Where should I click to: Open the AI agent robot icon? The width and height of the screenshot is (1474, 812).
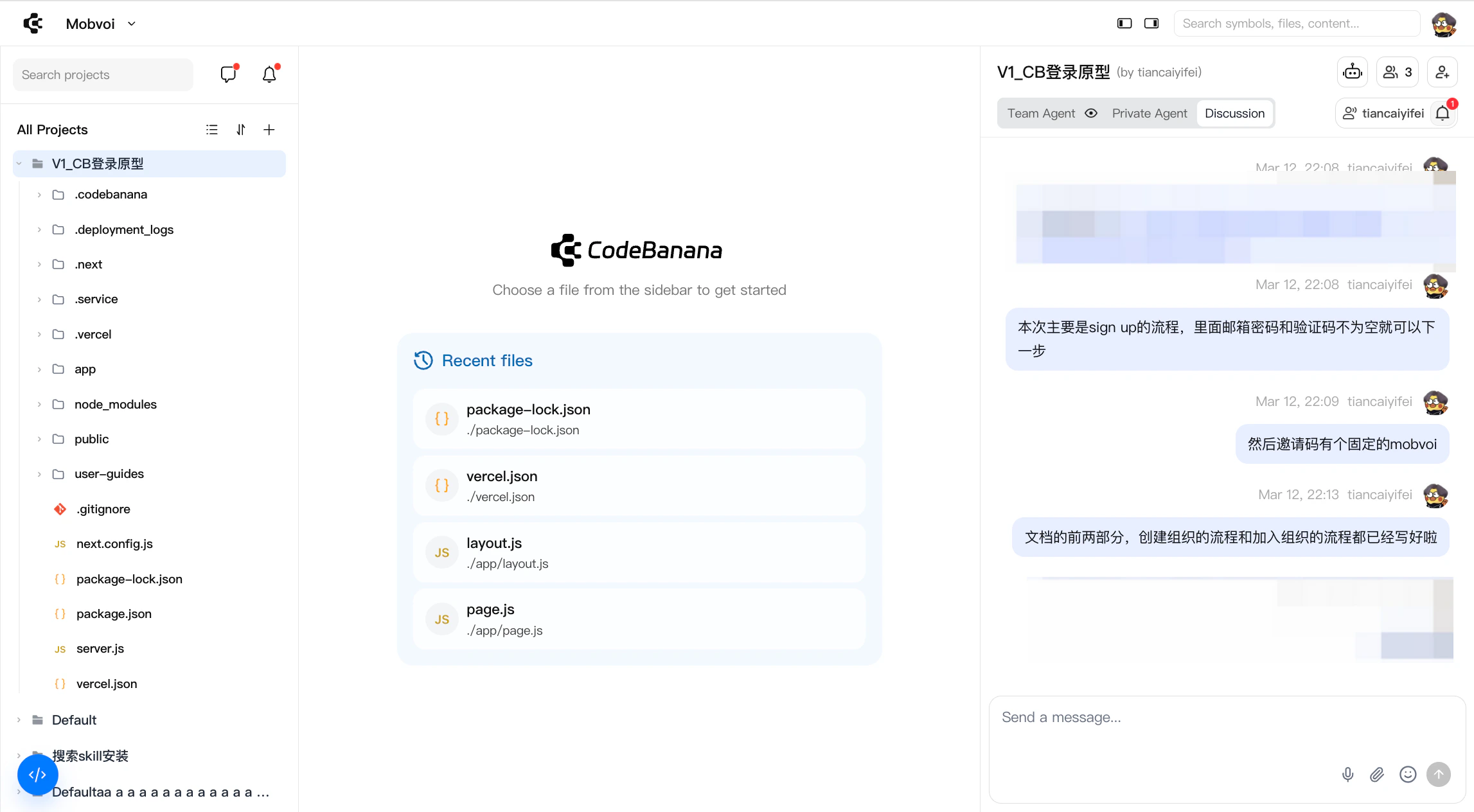pyautogui.click(x=1353, y=72)
